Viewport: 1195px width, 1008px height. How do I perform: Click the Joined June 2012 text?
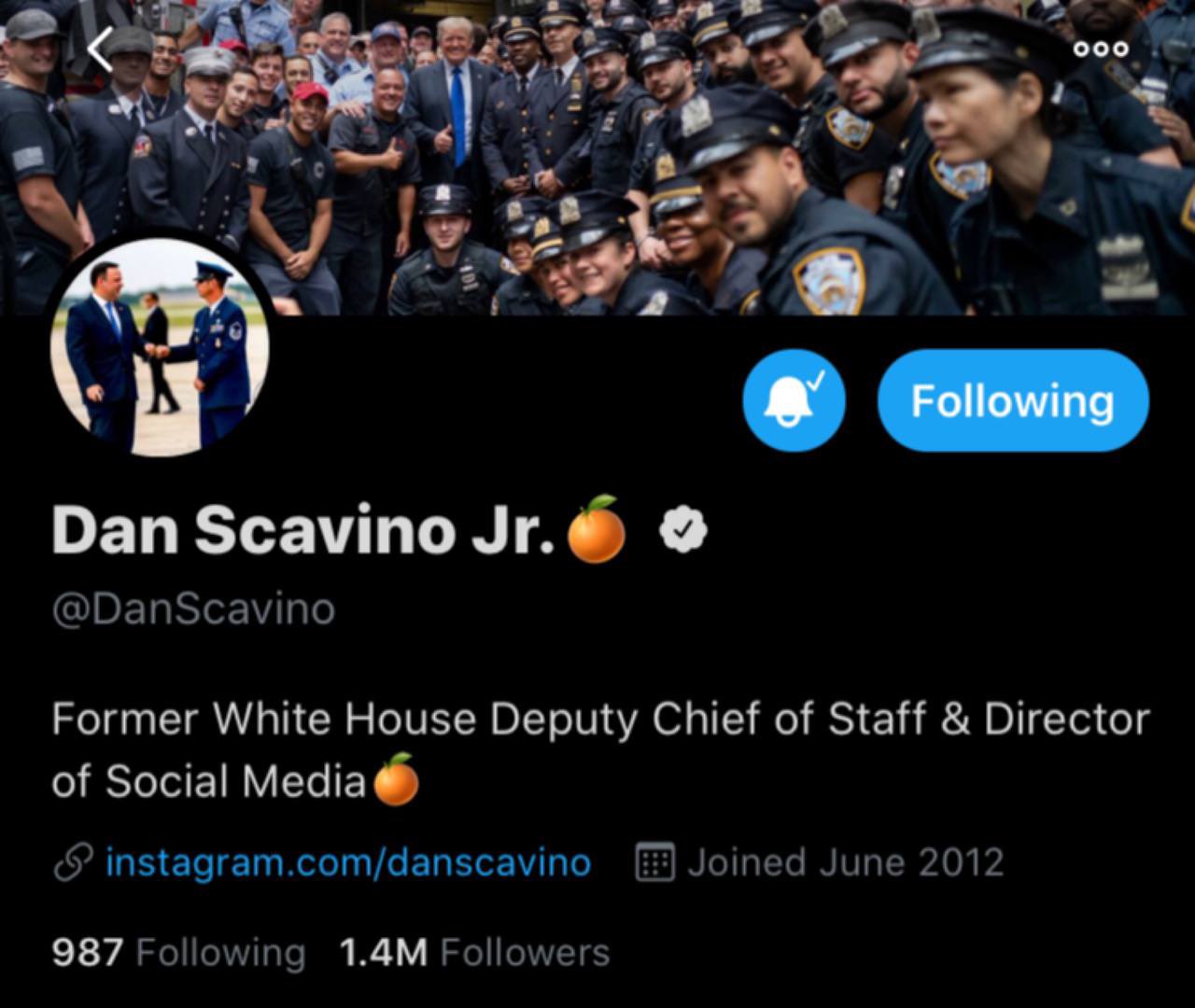pos(846,861)
